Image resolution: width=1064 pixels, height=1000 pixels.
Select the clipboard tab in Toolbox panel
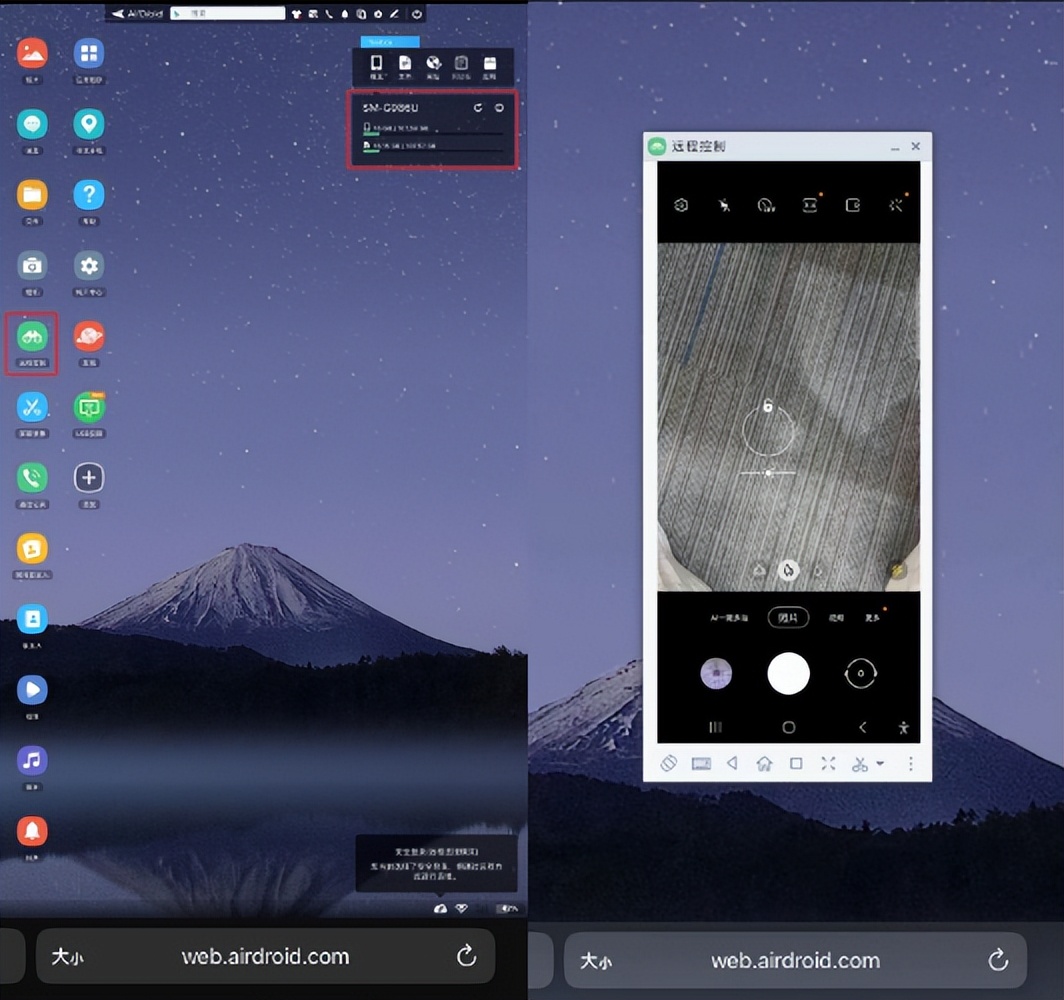[x=461, y=66]
